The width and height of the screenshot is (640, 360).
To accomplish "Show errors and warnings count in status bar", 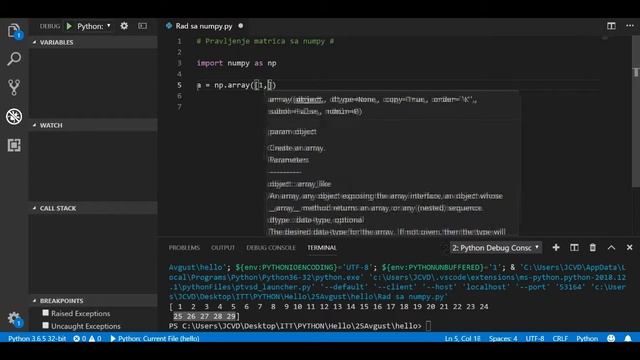I will click(x=87, y=338).
